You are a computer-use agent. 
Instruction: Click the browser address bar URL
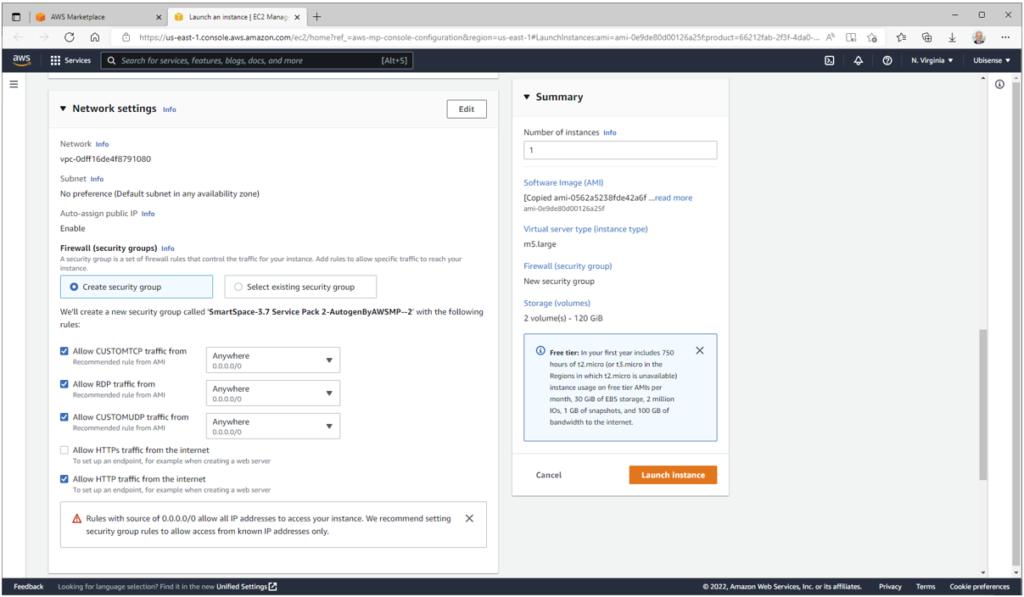479,37
